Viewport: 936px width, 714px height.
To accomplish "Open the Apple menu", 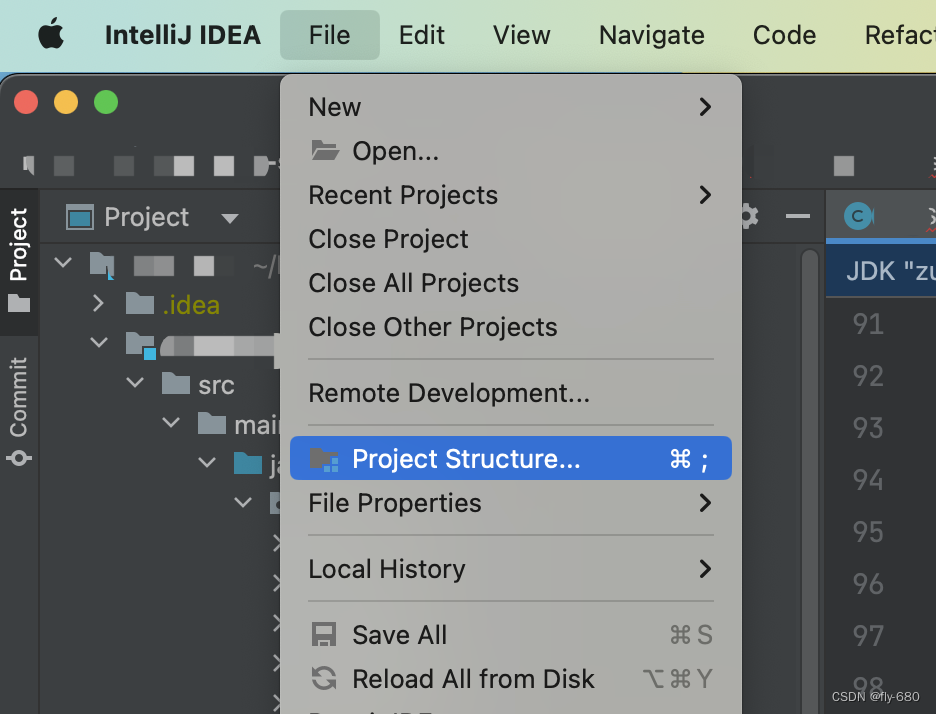I will click(x=51, y=34).
